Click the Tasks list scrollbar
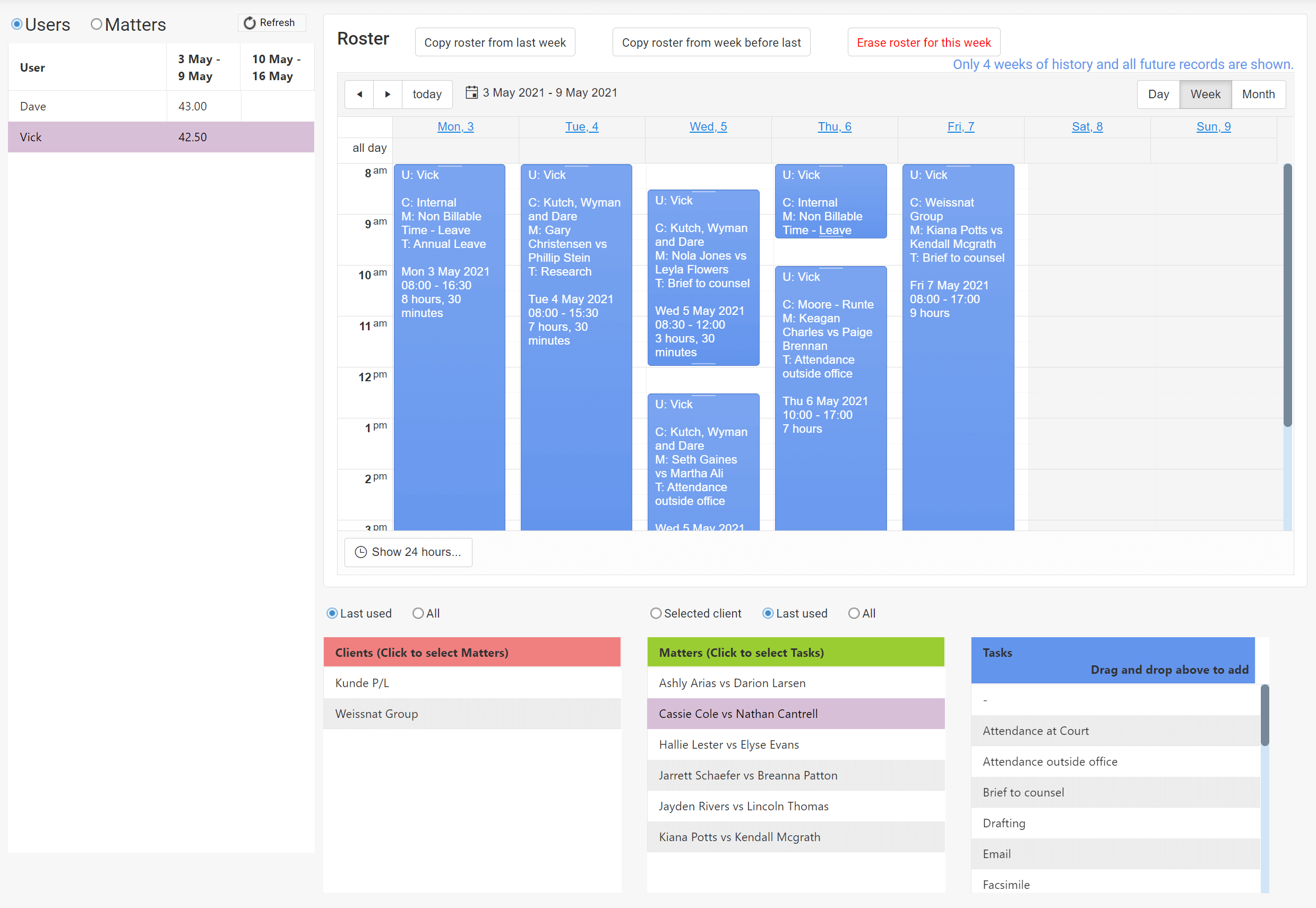The image size is (1316, 908). coord(1265,715)
